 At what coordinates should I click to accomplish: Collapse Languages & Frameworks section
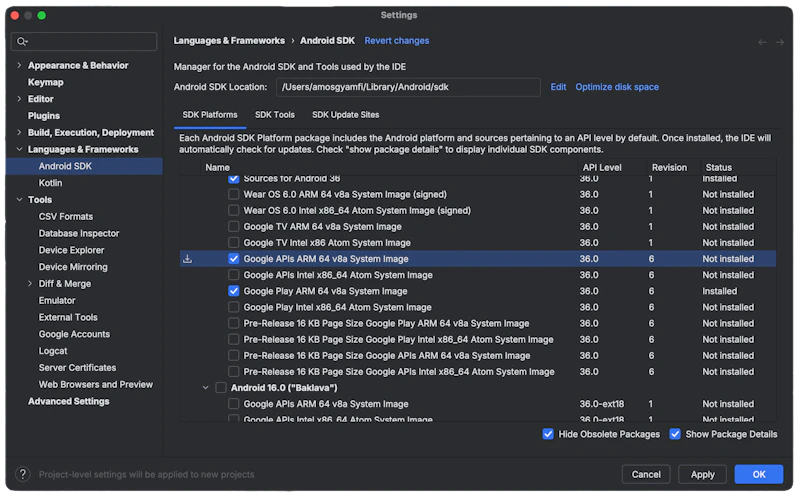point(19,150)
